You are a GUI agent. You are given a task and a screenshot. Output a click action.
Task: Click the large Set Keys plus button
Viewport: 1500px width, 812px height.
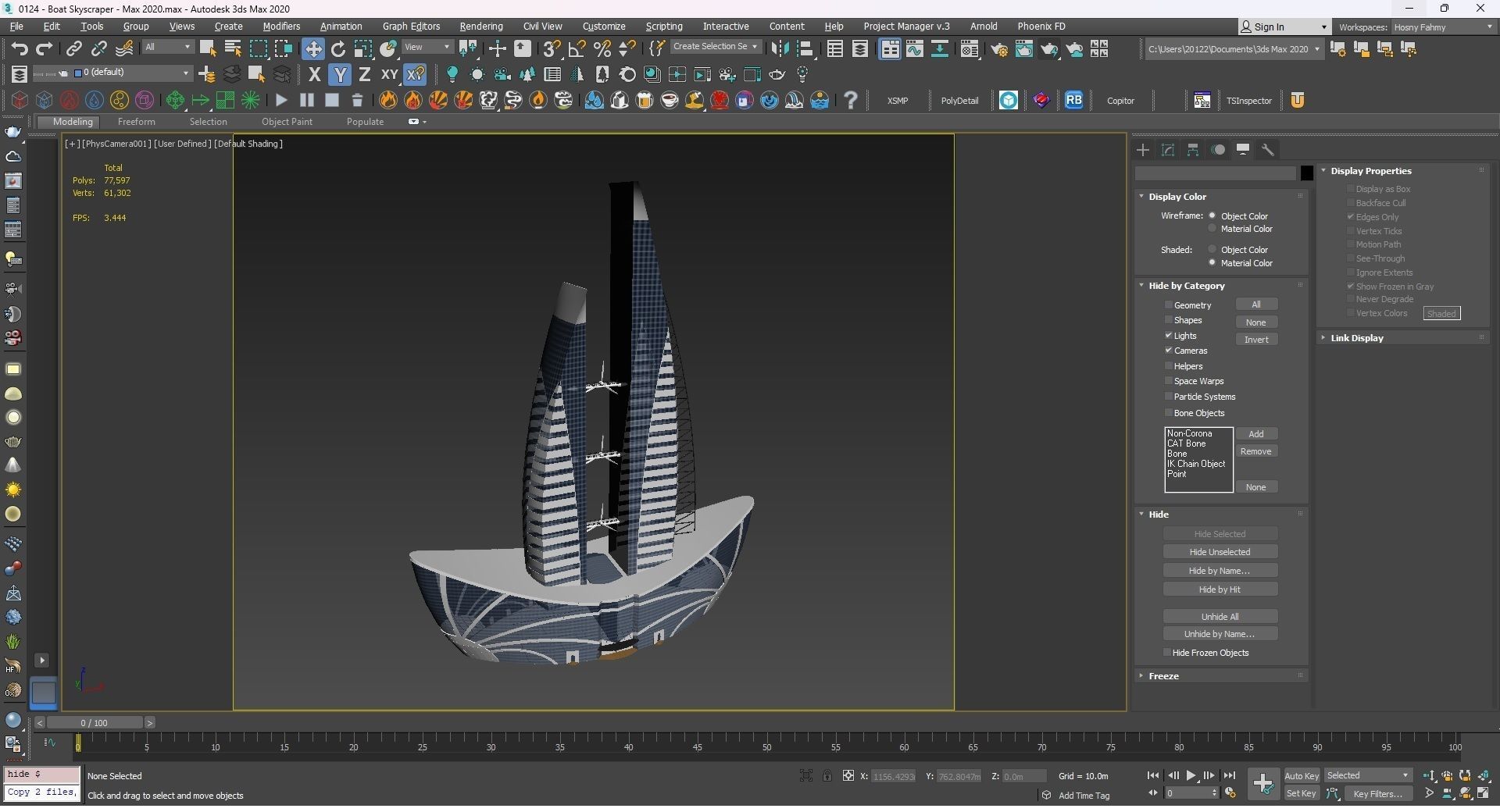click(x=1262, y=784)
